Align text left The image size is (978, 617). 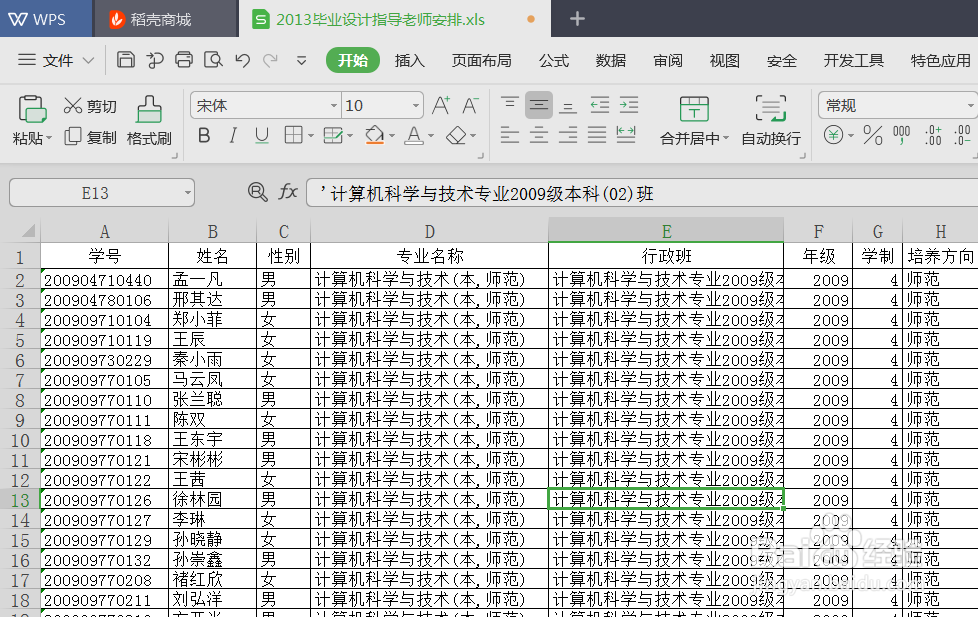tap(510, 135)
